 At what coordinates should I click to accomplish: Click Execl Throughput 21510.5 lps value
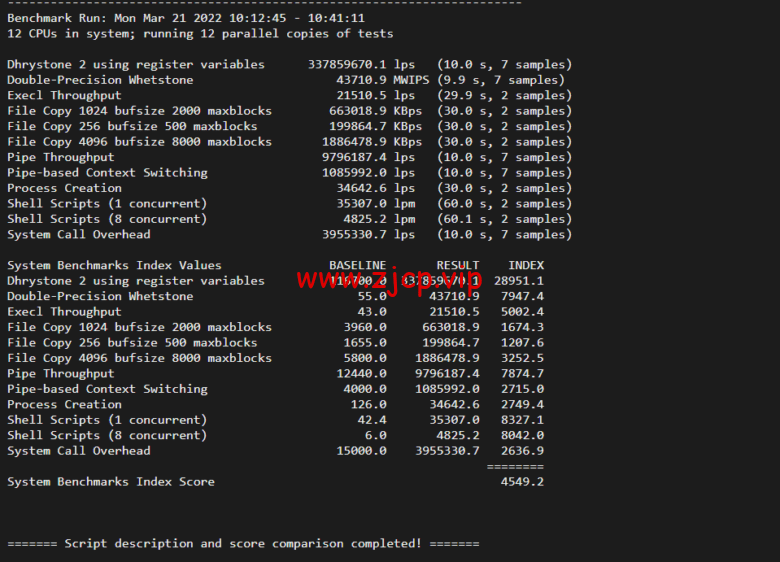pyautogui.click(x=376, y=95)
